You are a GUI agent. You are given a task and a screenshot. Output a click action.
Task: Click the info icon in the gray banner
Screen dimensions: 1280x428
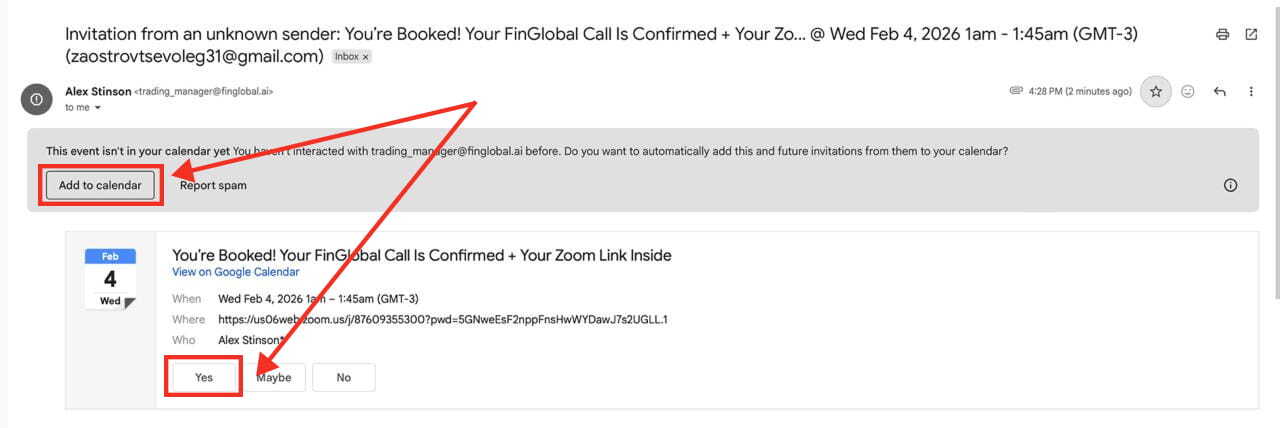click(x=1231, y=185)
